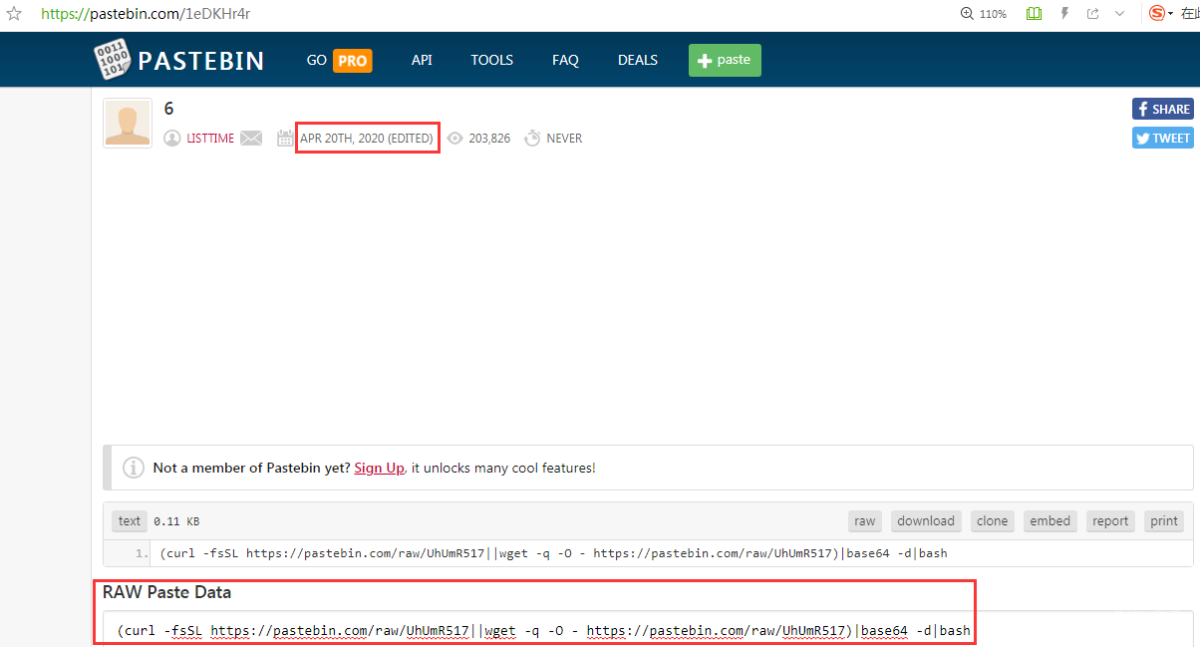Screen dimensions: 1200x647
Task: Open the LISTTIME user profile link
Action: click(210, 138)
